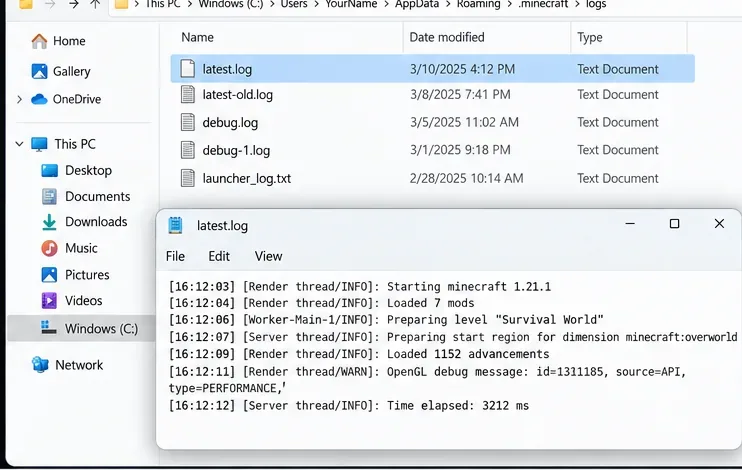Click the debug.log file icon
Image resolution: width=742 pixels, height=470 pixels.
(x=188, y=122)
